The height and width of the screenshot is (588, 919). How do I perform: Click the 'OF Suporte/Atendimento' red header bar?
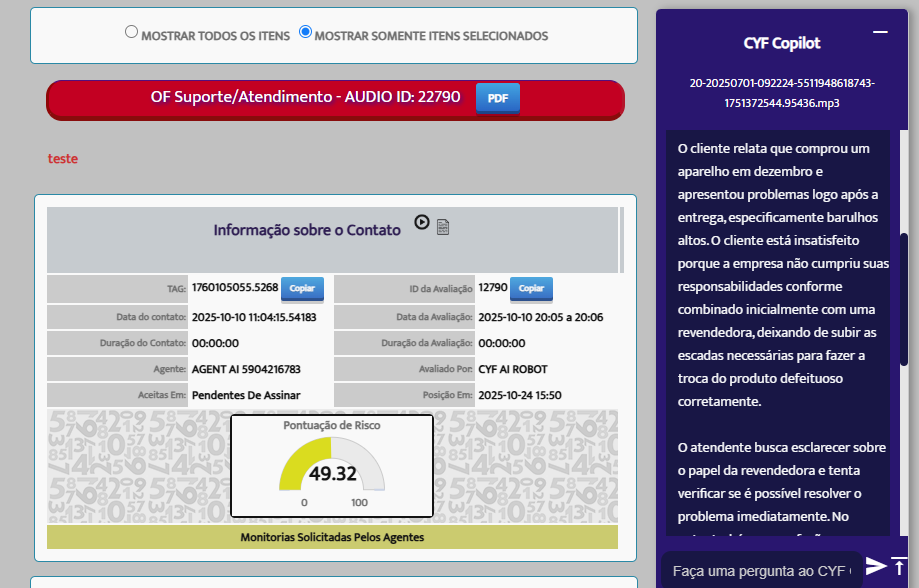pos(305,98)
